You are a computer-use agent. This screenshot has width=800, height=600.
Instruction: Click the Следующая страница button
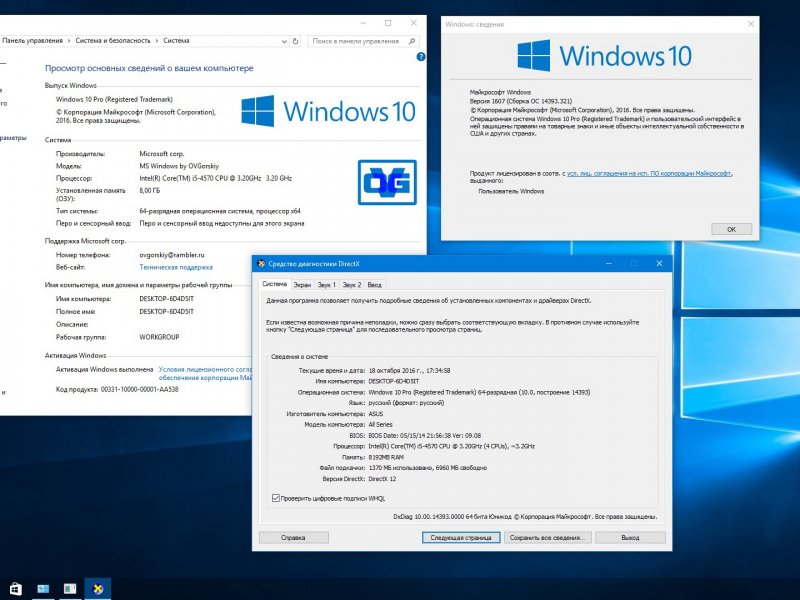(461, 537)
